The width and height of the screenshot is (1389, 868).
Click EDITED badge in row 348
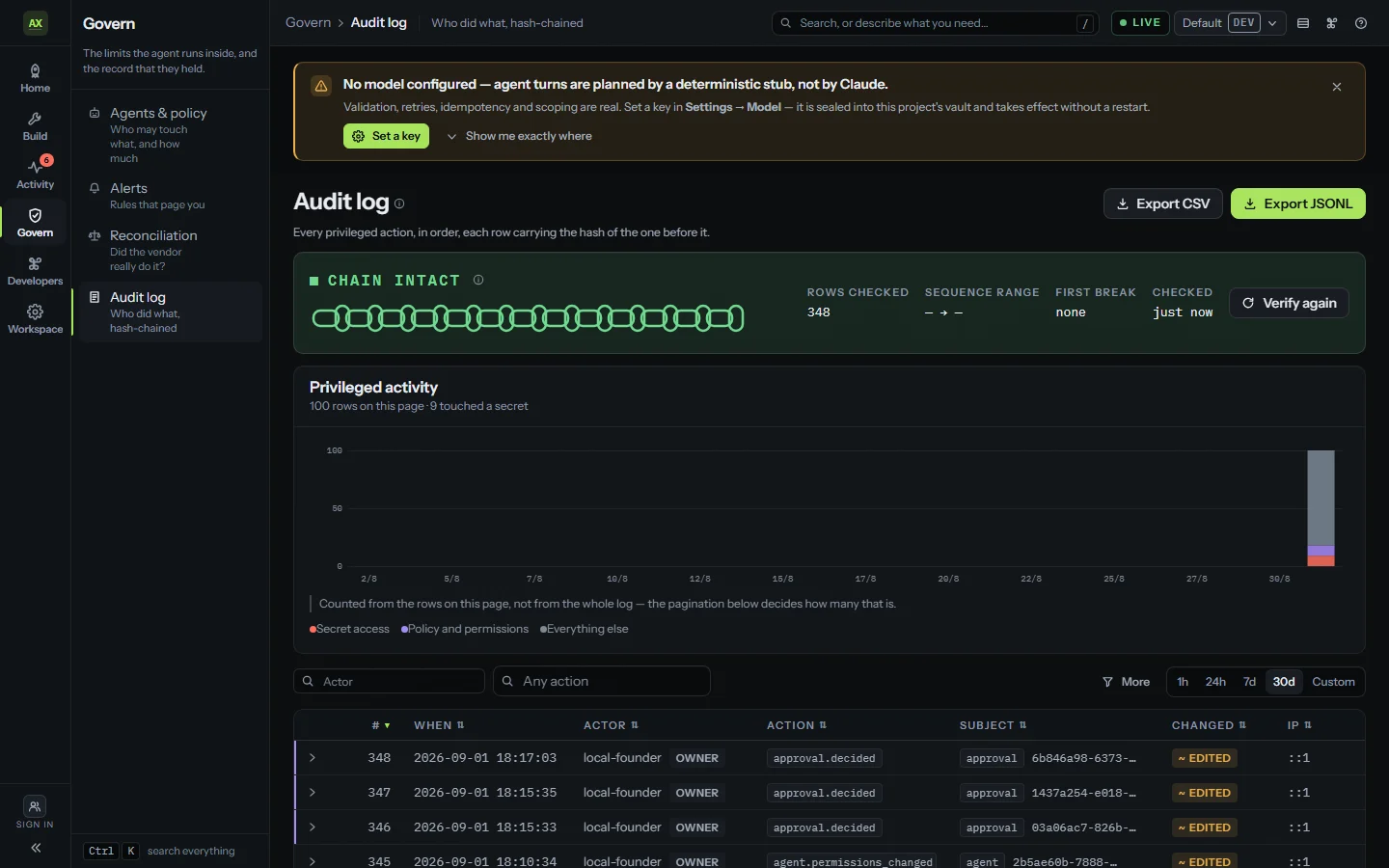coord(1205,758)
